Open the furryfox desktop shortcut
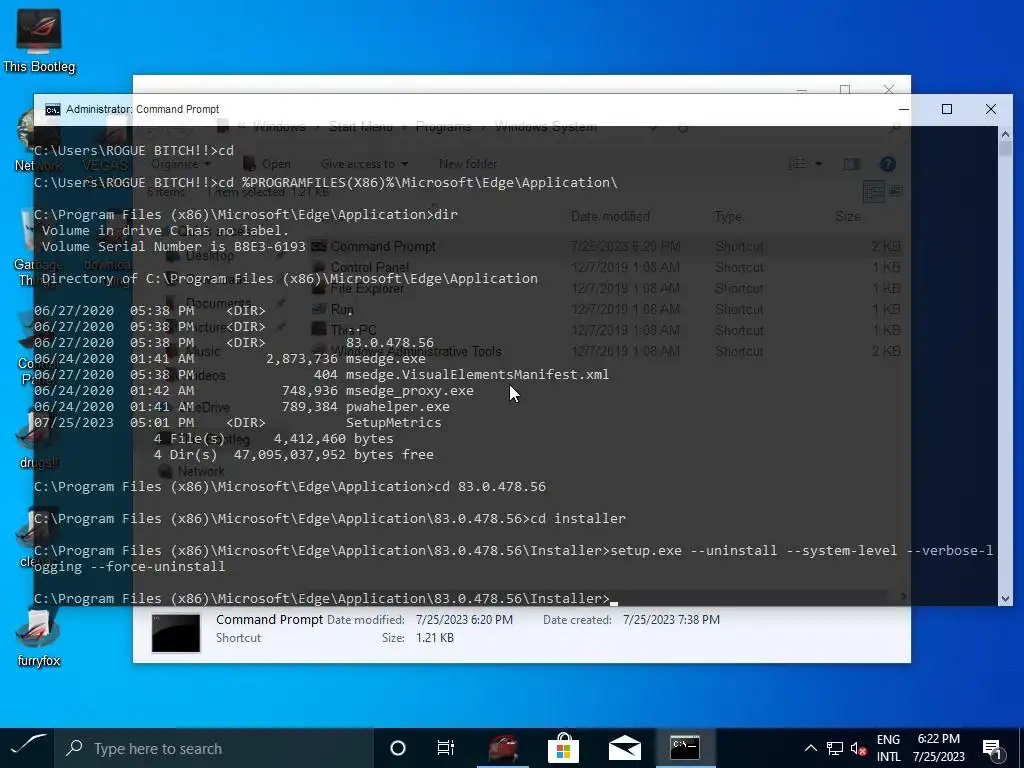 point(39,638)
